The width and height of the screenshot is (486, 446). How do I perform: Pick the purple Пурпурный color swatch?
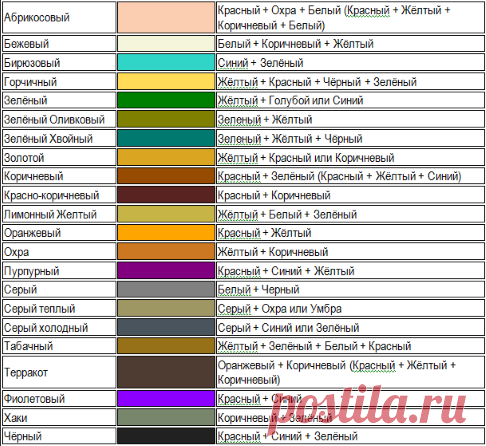[x=166, y=270]
